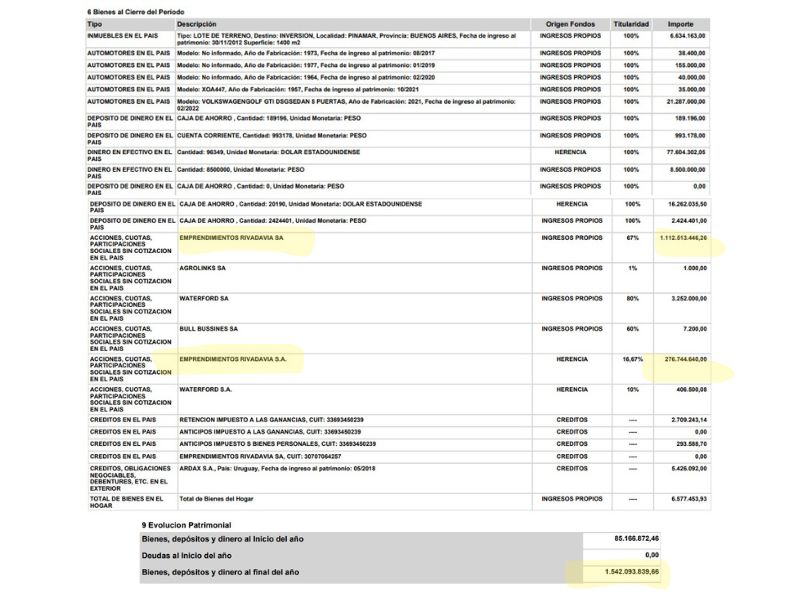Select "CAJA DE AHORRO, Cantidad: 189196" description
The image size is (800, 600).
[x=269, y=118]
